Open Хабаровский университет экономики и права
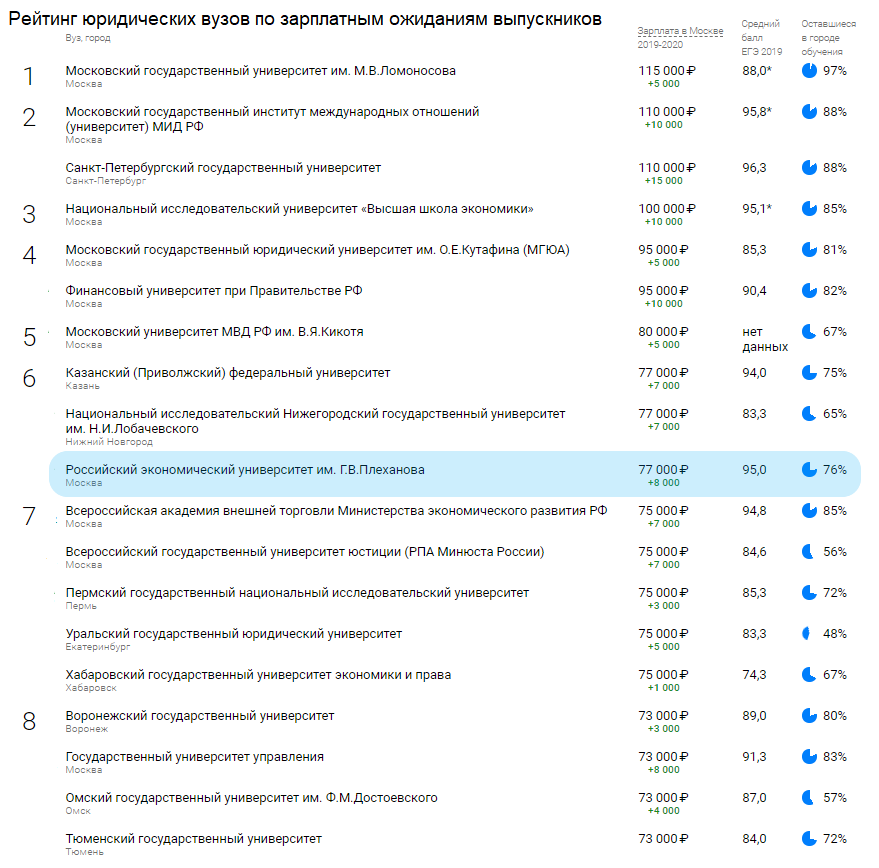879x868 pixels. [258, 675]
